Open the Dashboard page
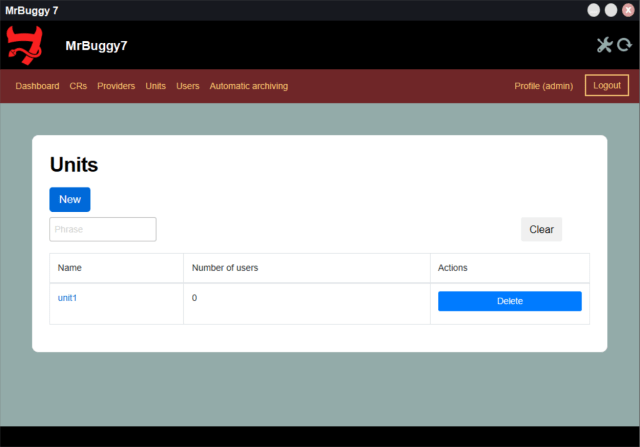The width and height of the screenshot is (640, 447). pyautogui.click(x=37, y=86)
